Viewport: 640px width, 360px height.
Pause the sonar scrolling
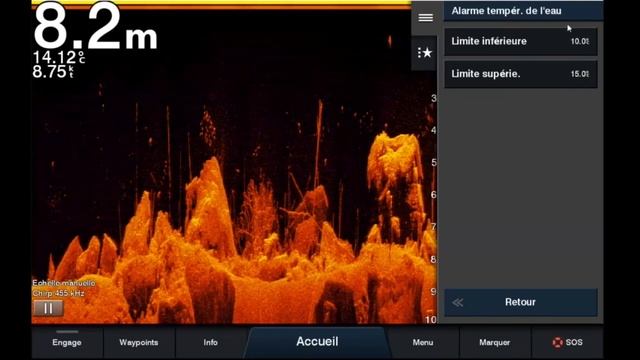(48, 308)
